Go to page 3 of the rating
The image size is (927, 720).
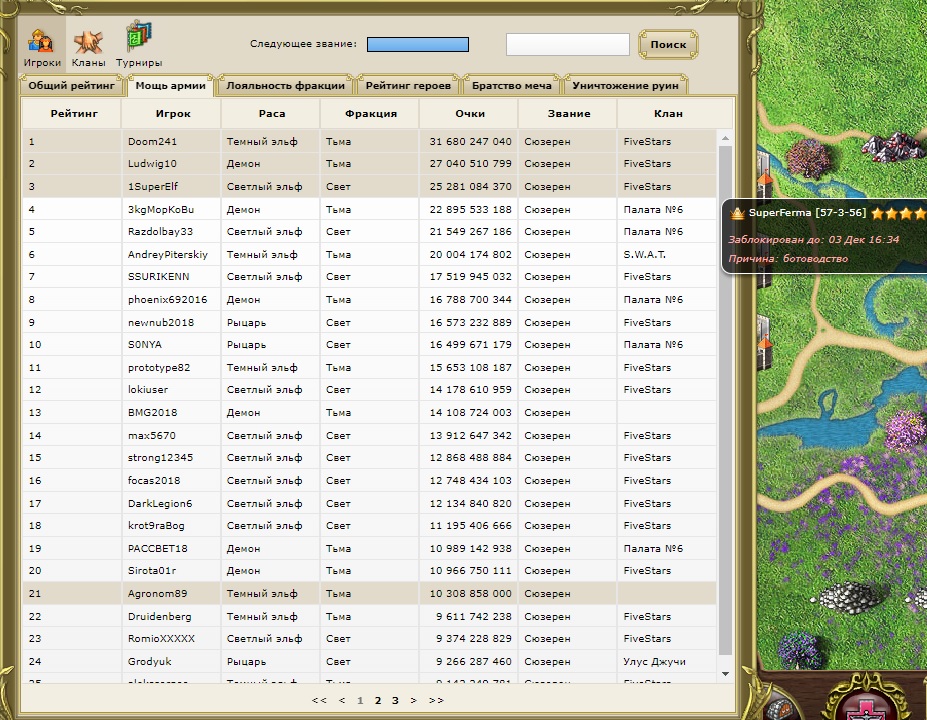(395, 701)
